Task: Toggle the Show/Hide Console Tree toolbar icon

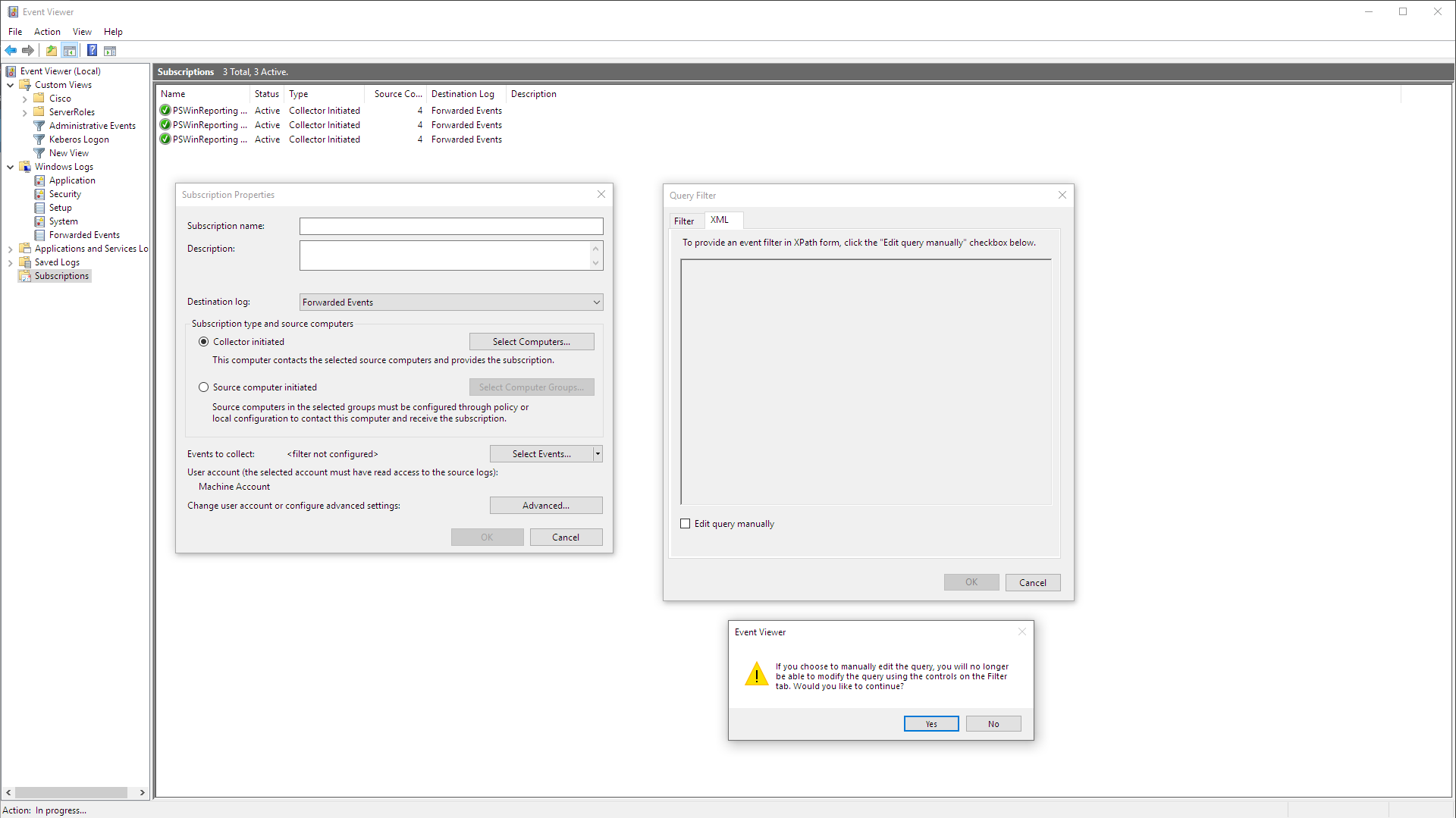Action: point(70,50)
